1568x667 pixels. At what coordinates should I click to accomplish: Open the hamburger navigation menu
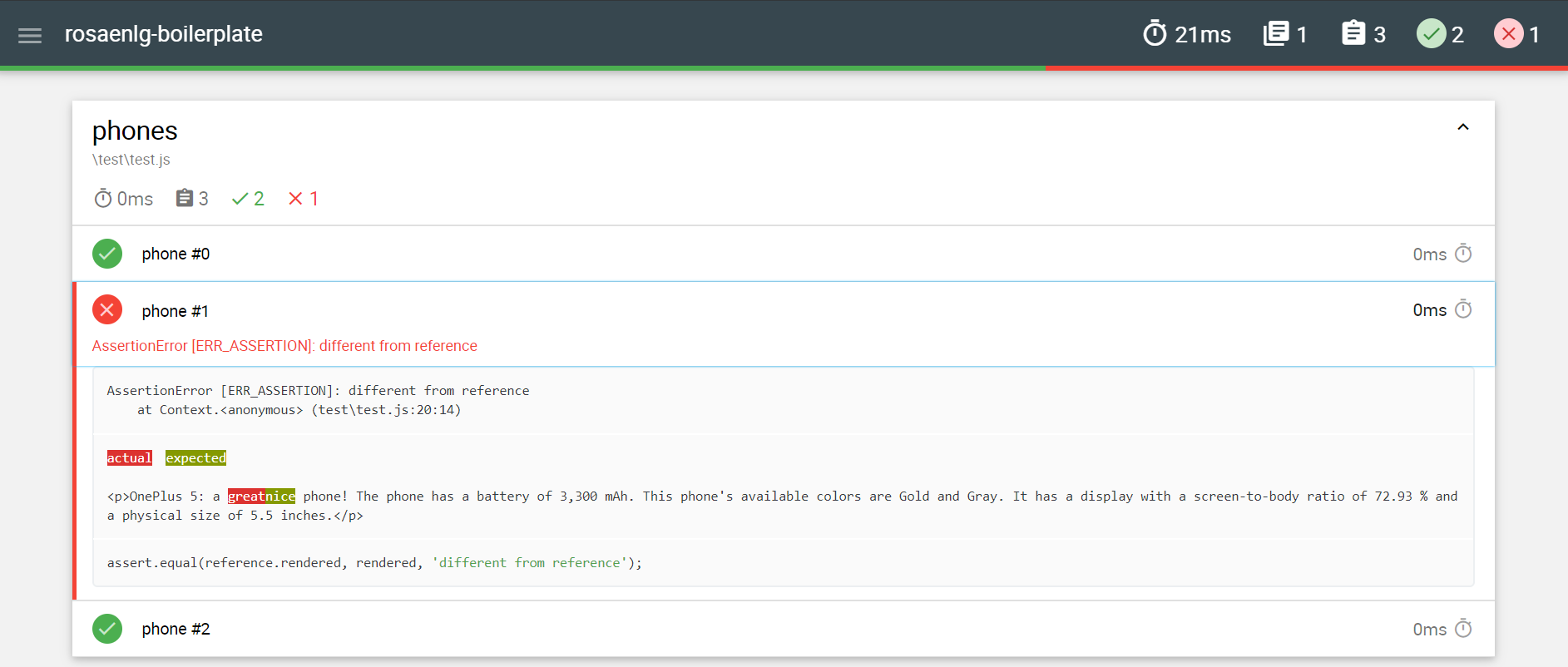30,35
